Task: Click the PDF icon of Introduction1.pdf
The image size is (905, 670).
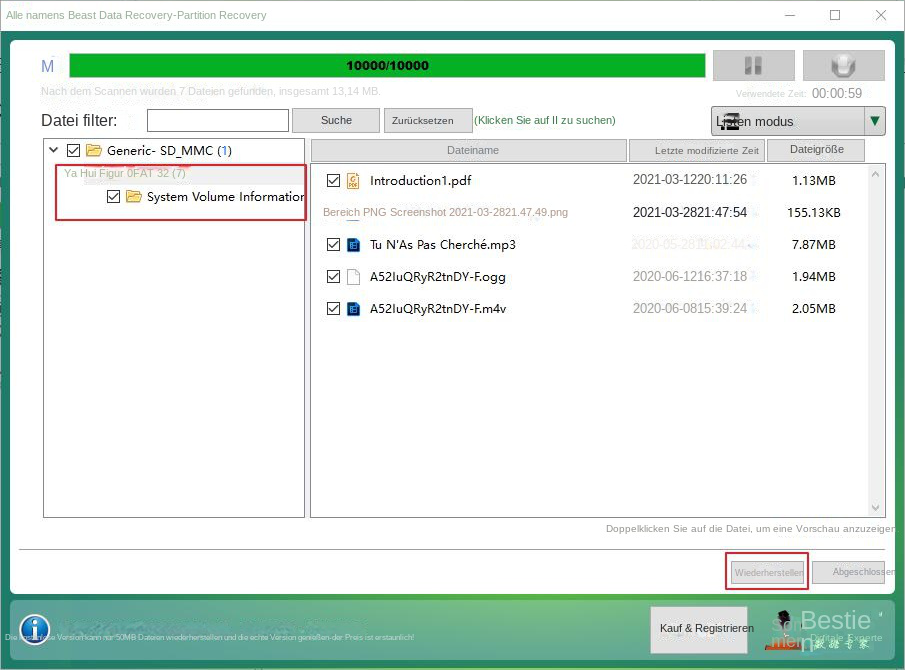Action: point(353,181)
